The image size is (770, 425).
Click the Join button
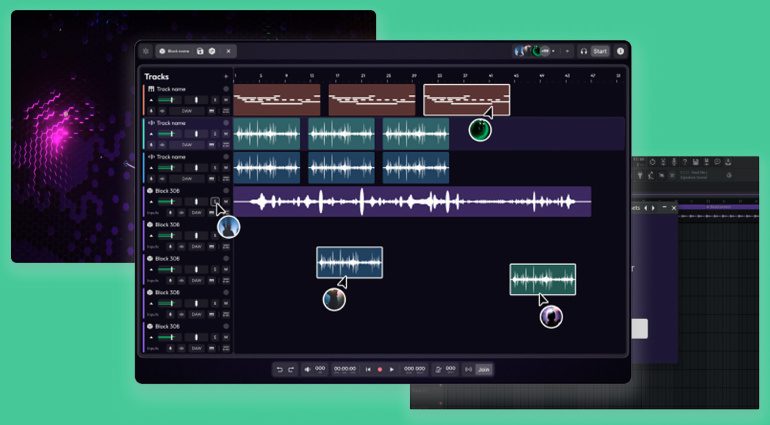point(484,369)
